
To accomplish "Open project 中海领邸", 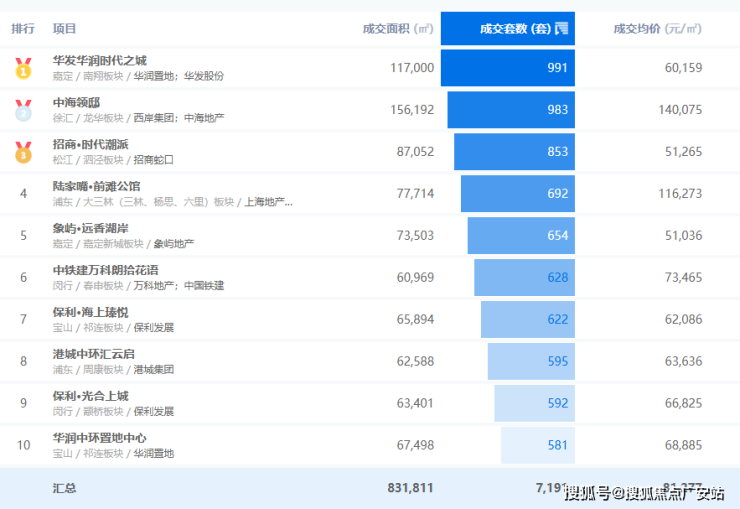I will (x=76, y=102).
